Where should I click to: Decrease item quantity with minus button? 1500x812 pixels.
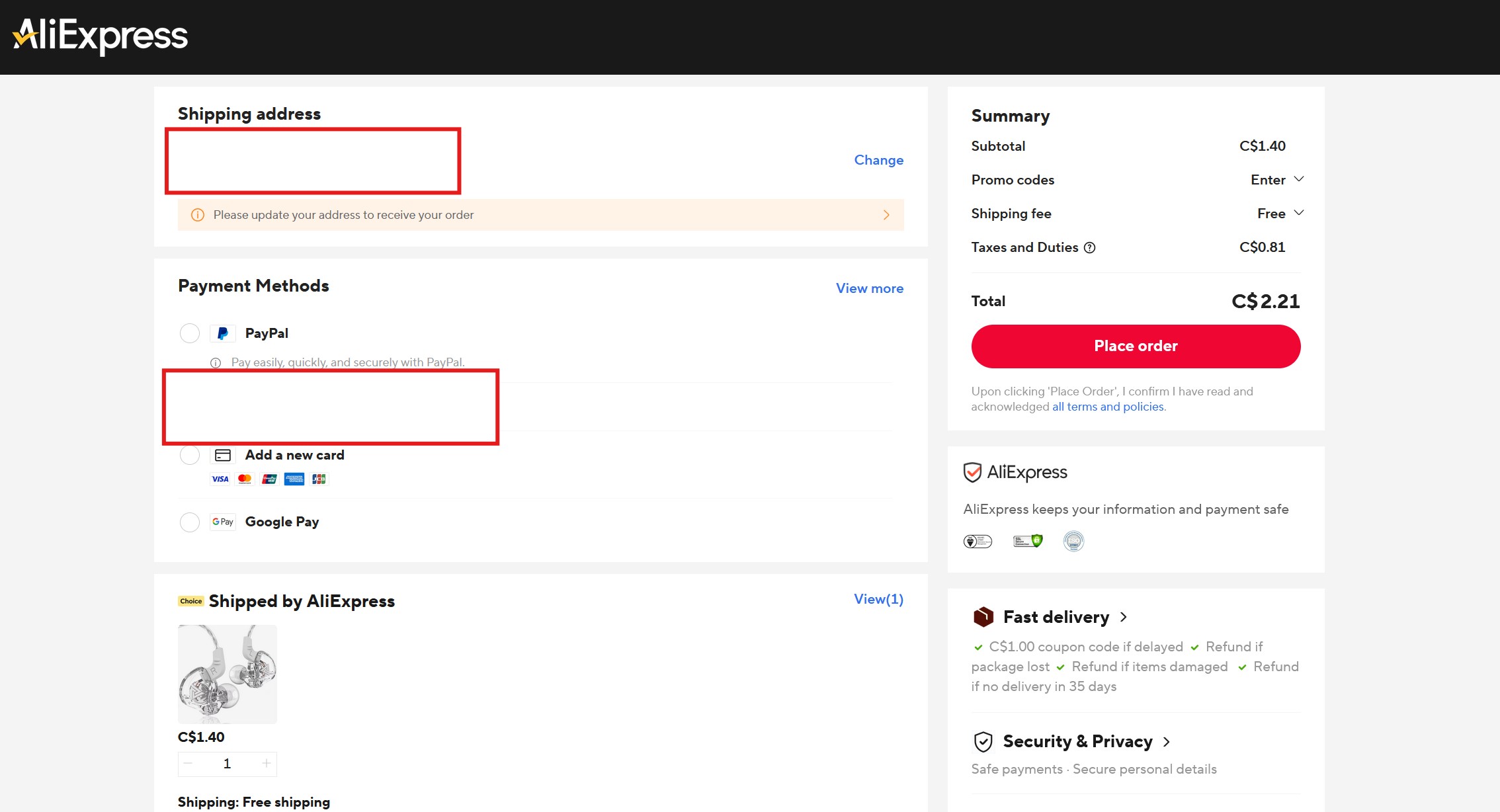[x=188, y=764]
